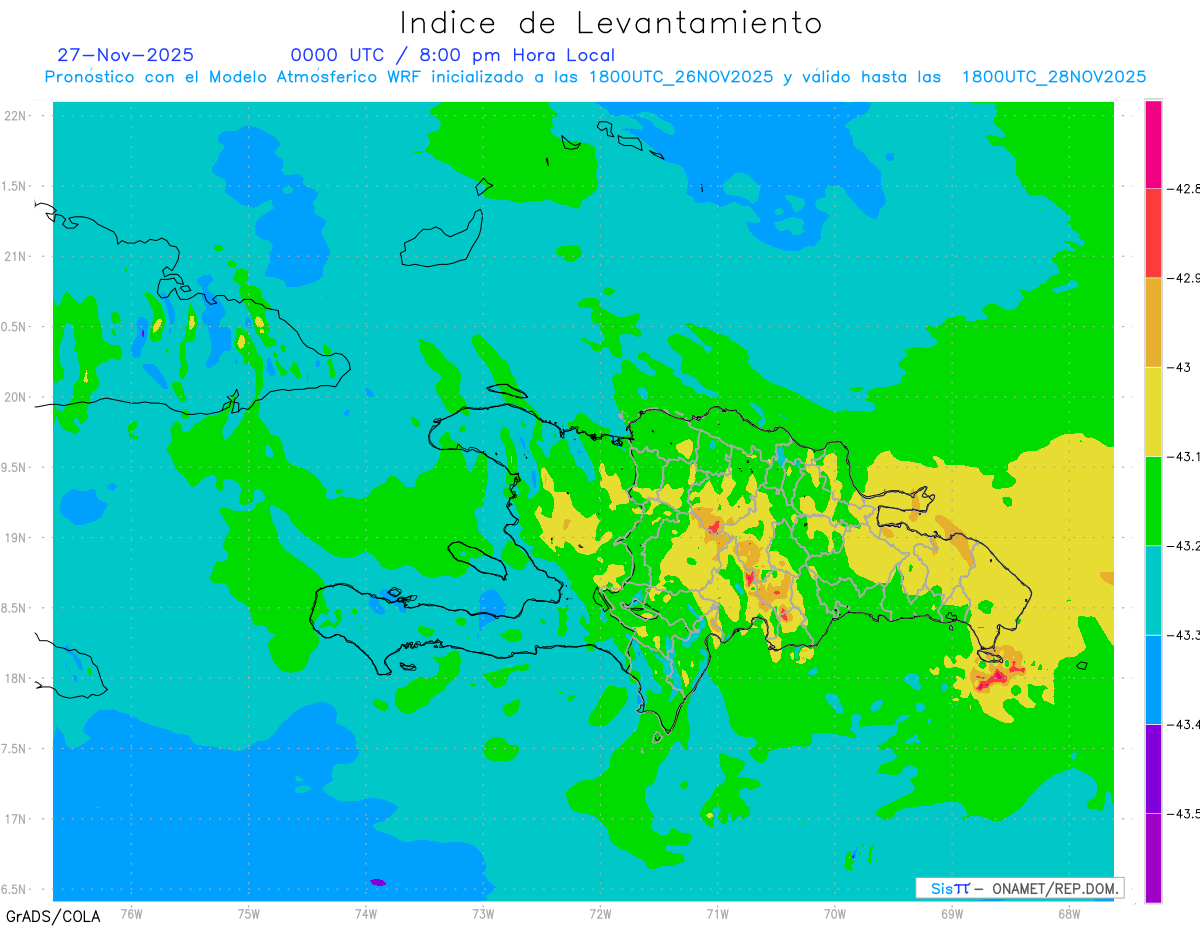This screenshot has width=1200, height=927.
Task: Click the '71W' longitude label
Action: (x=717, y=914)
